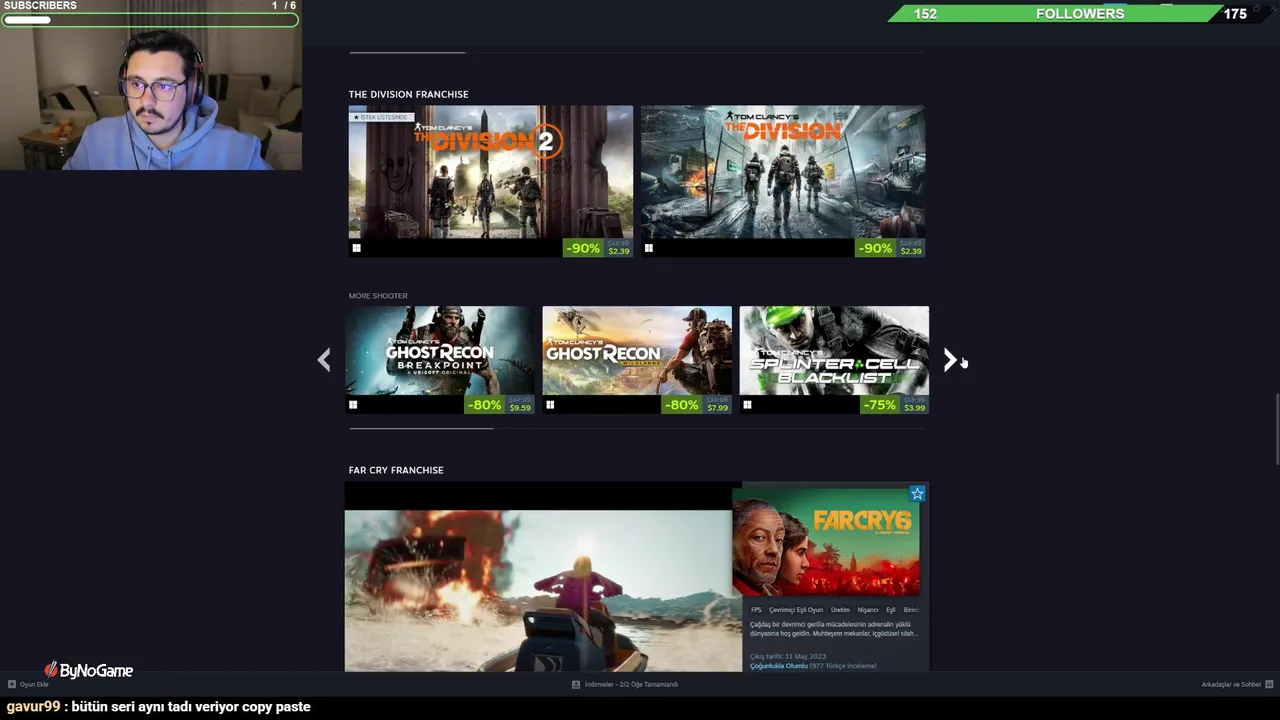Select the FPS tag on Far Cry 6

(756, 610)
